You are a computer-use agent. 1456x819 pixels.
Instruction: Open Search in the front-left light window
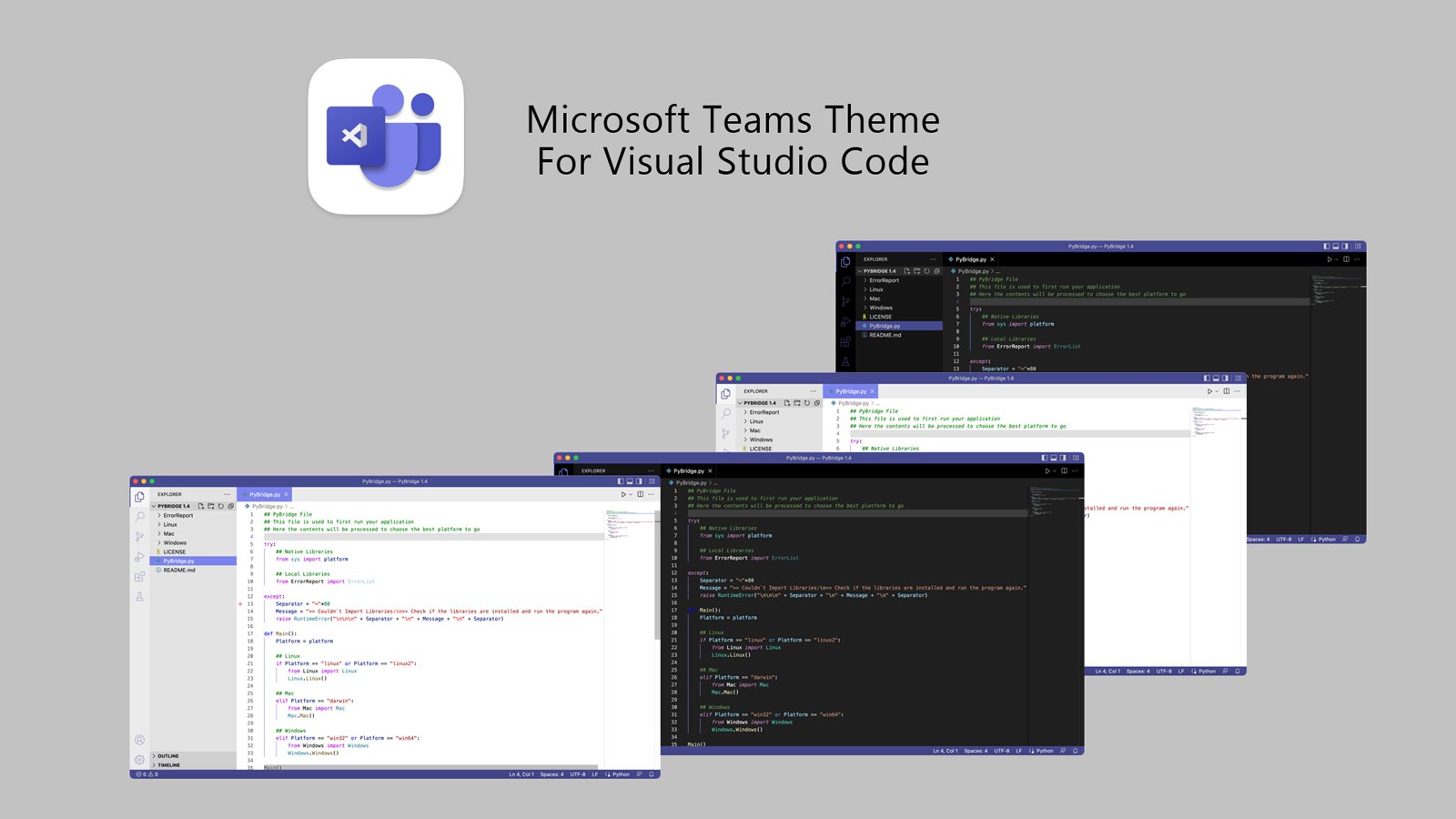139,516
